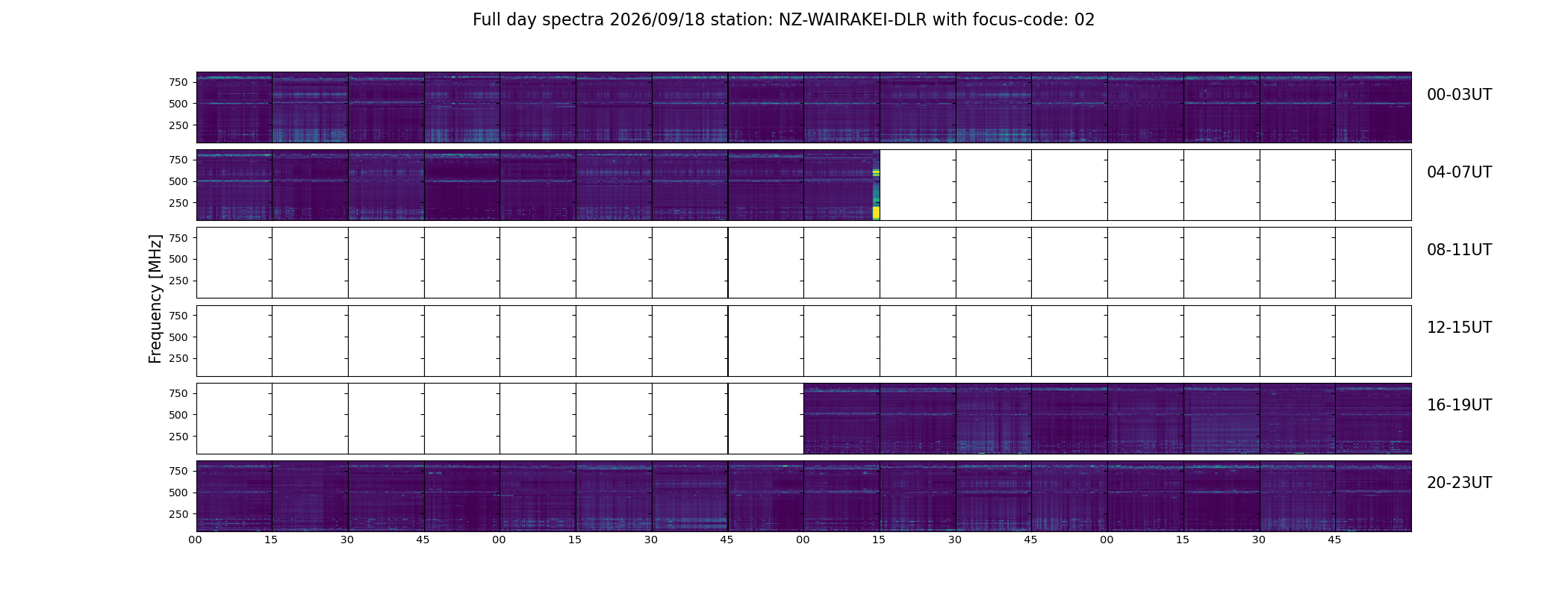Viewport: 1568px width, 597px height.
Task: Select the 00-03UT row label
Action: 1459,95
